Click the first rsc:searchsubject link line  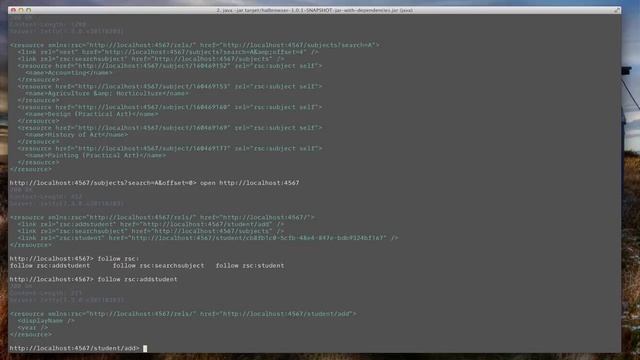151,59
